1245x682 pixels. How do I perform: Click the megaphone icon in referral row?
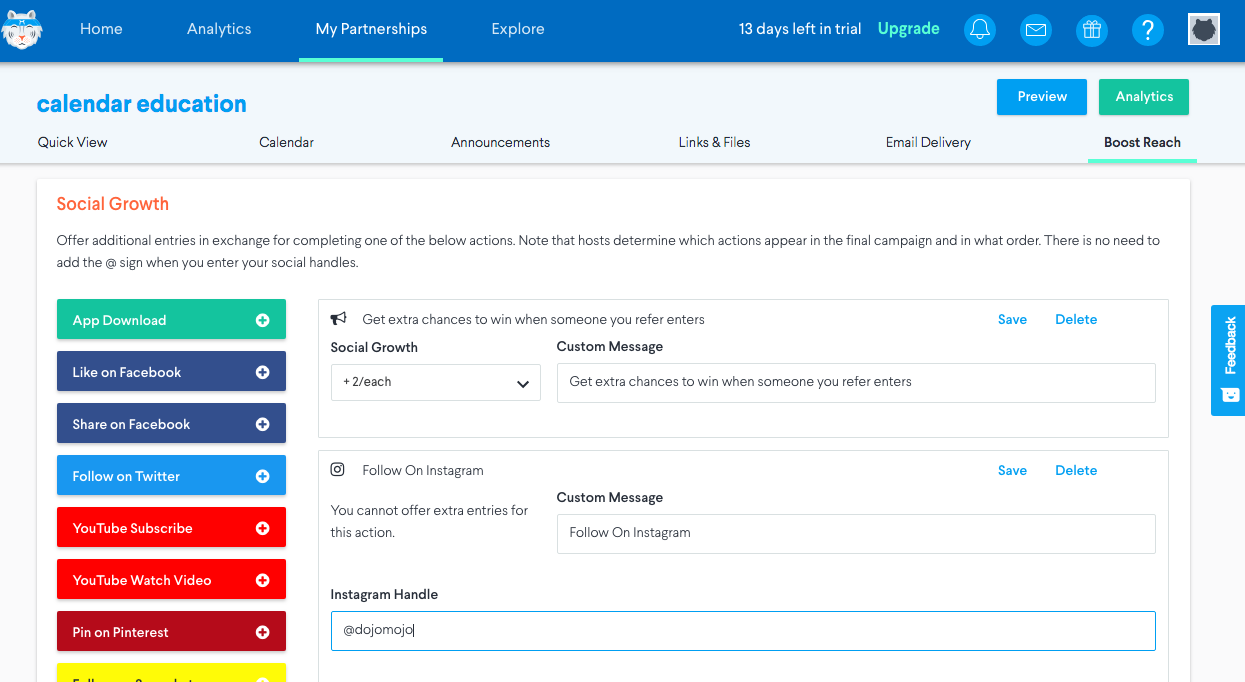tap(339, 319)
